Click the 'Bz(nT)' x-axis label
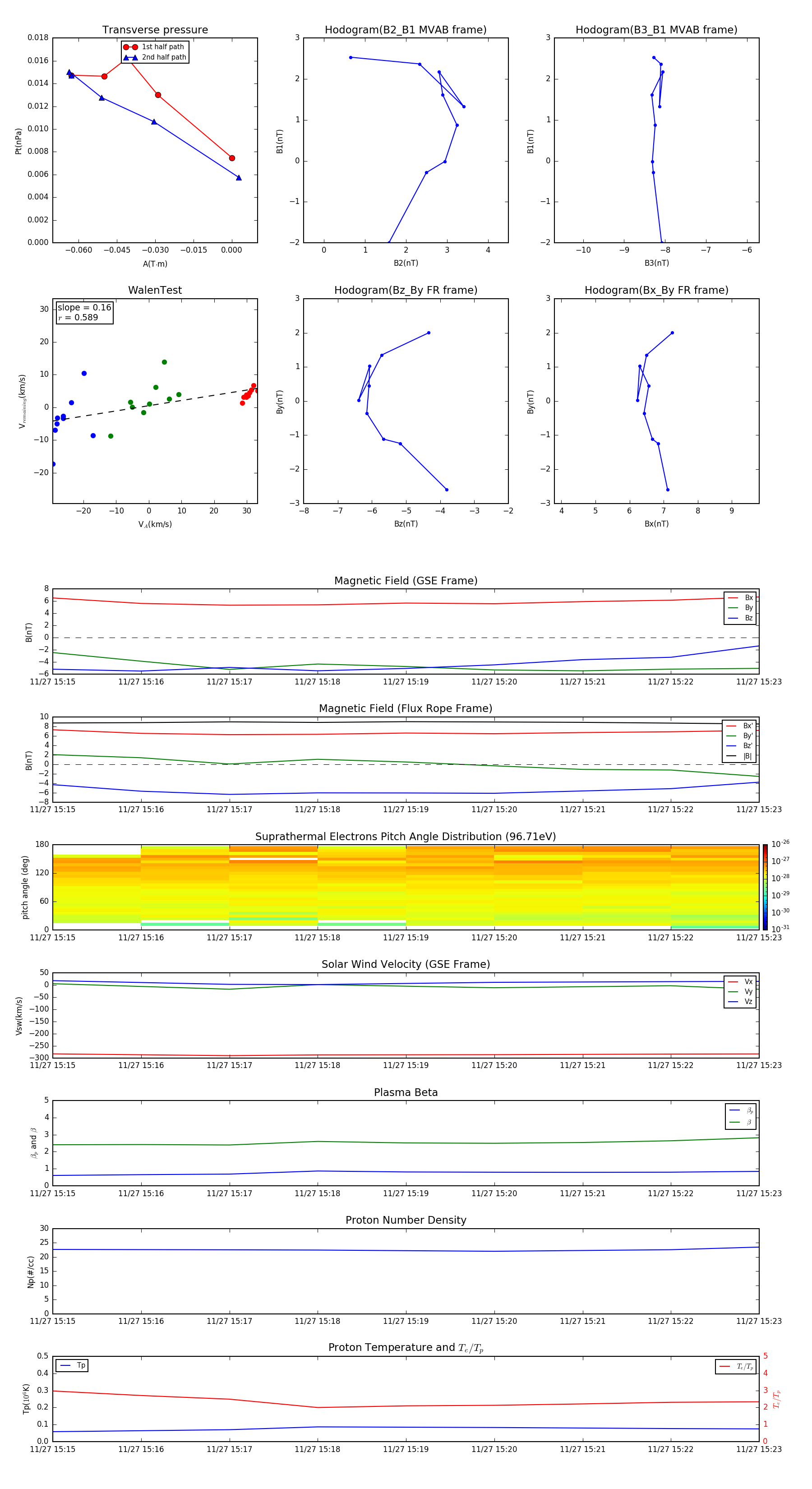Image resolution: width=812 pixels, height=1489 pixels. pos(406,524)
